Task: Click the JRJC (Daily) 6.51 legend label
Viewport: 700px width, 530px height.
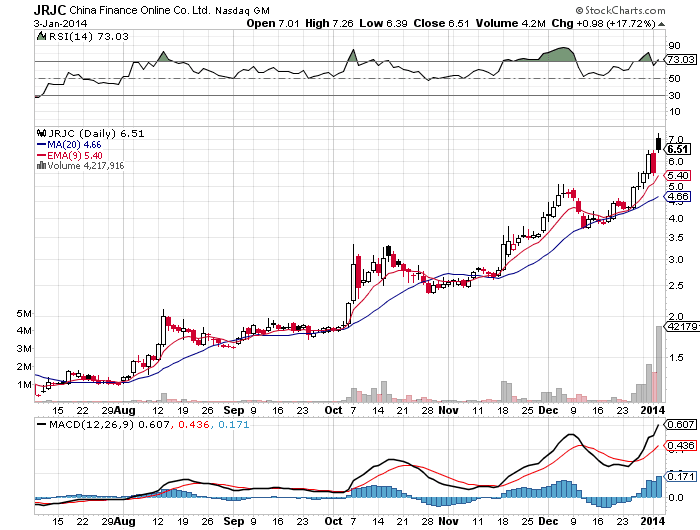Action: [x=96, y=133]
